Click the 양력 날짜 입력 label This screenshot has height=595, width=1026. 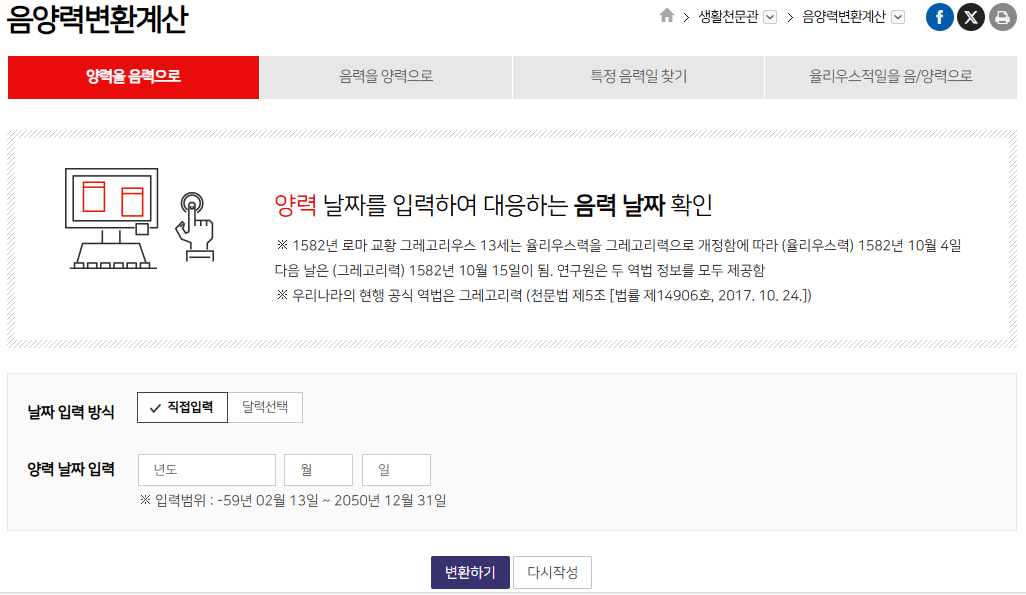[71, 469]
